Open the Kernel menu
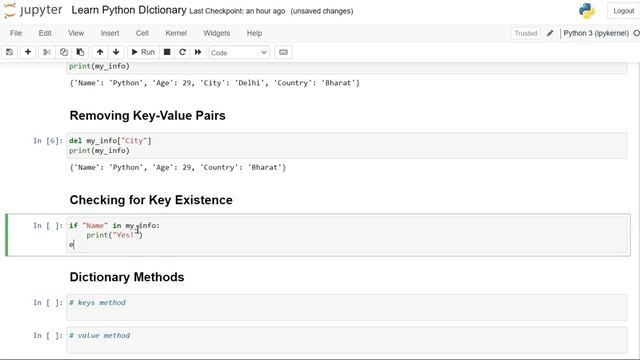The image size is (640, 360). [x=176, y=33]
